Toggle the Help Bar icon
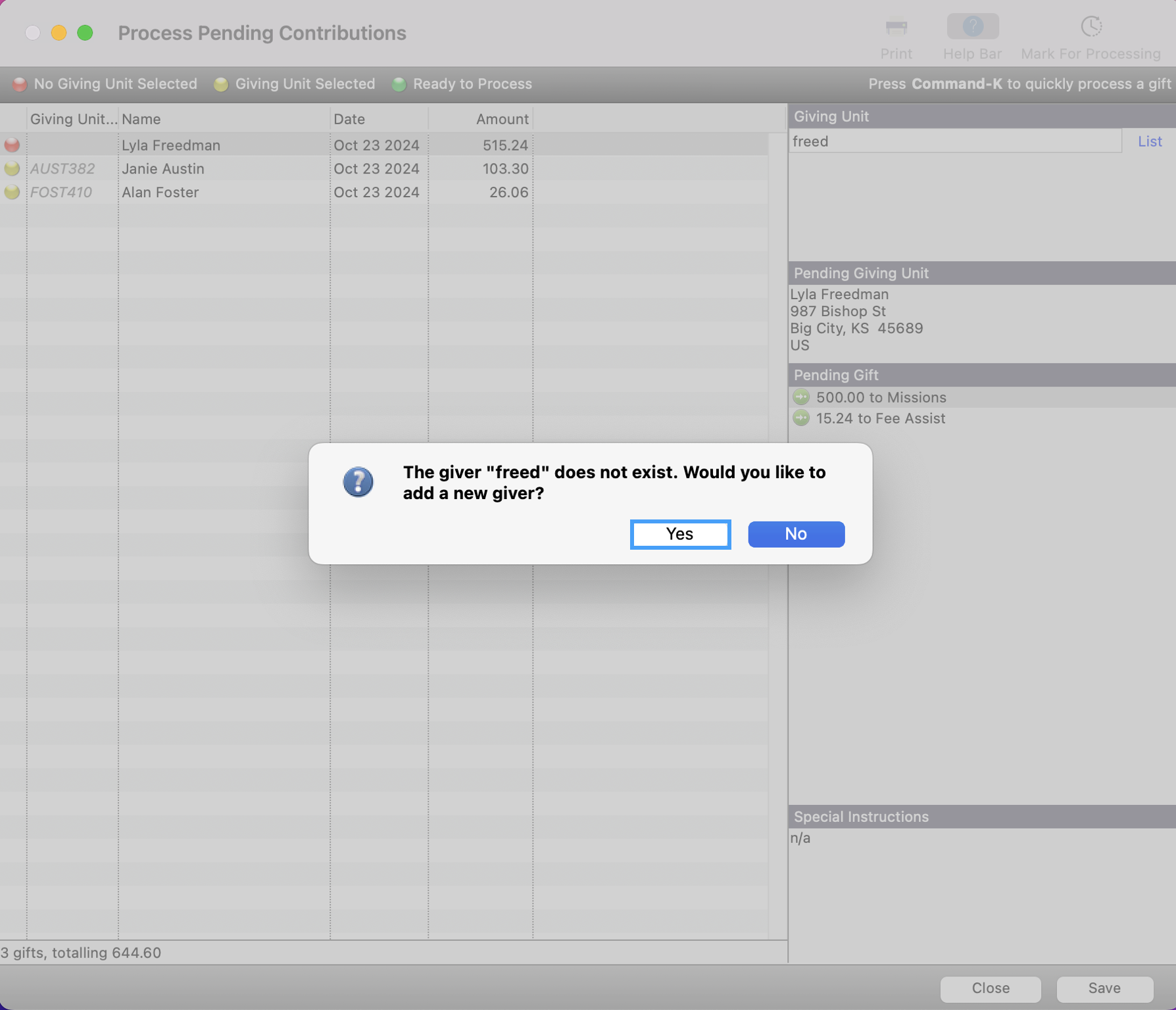Screen dimensions: 1176x1010 [972, 27]
